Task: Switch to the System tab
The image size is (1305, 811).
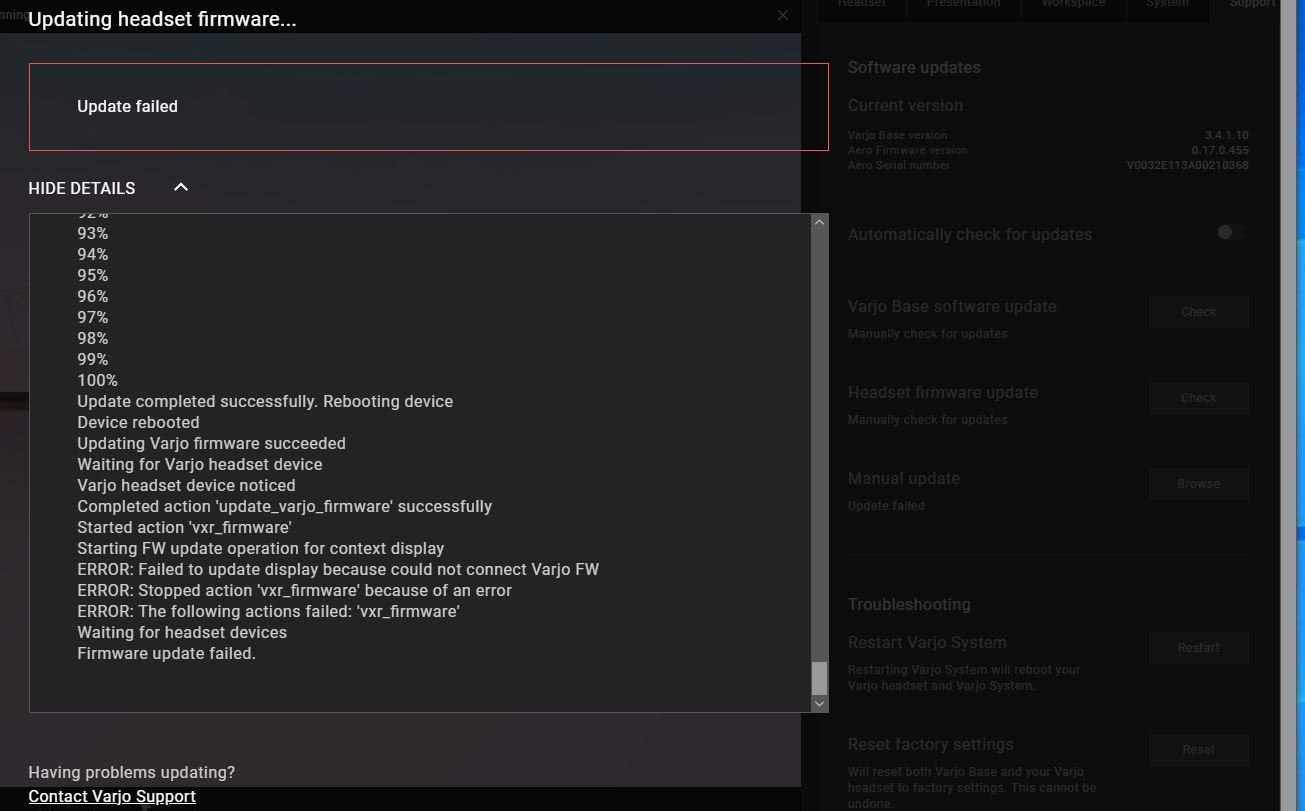Action: point(1167,6)
